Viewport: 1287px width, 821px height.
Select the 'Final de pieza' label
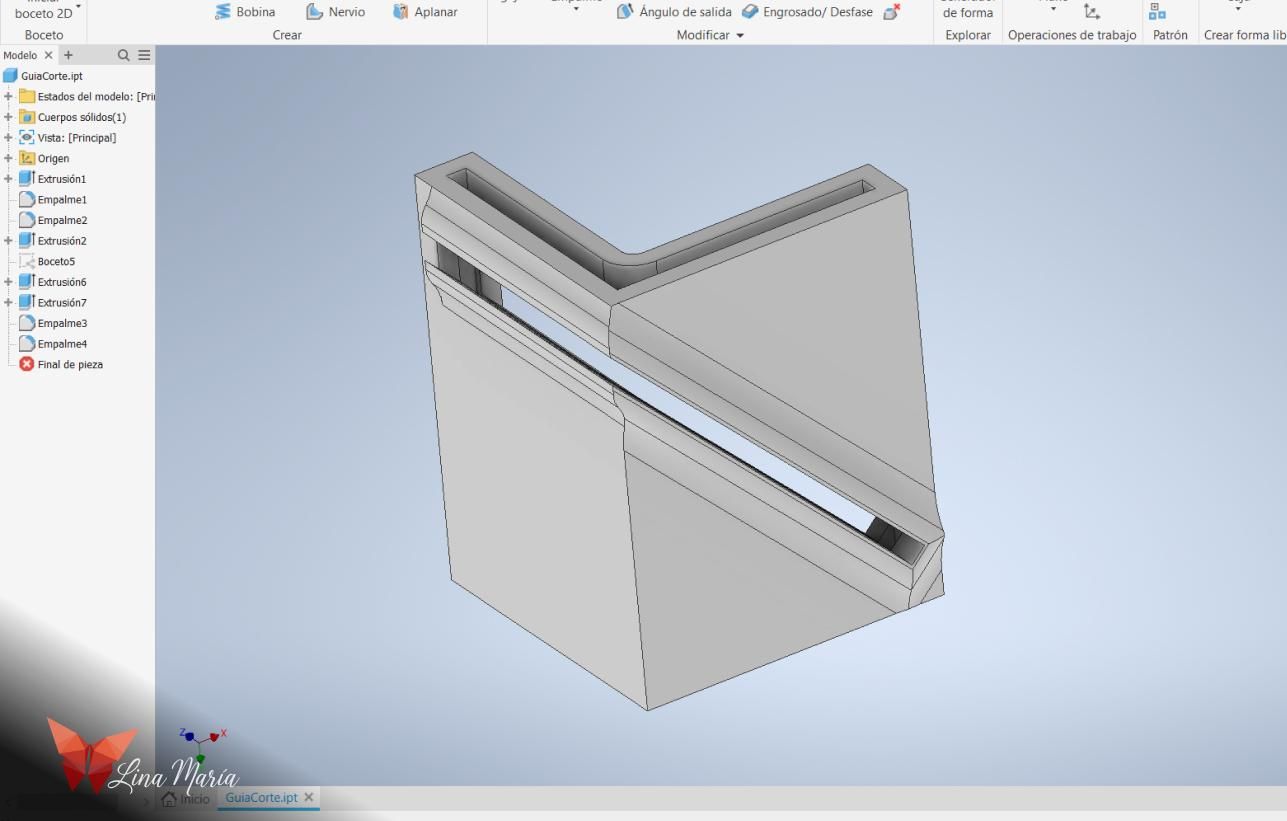point(70,364)
